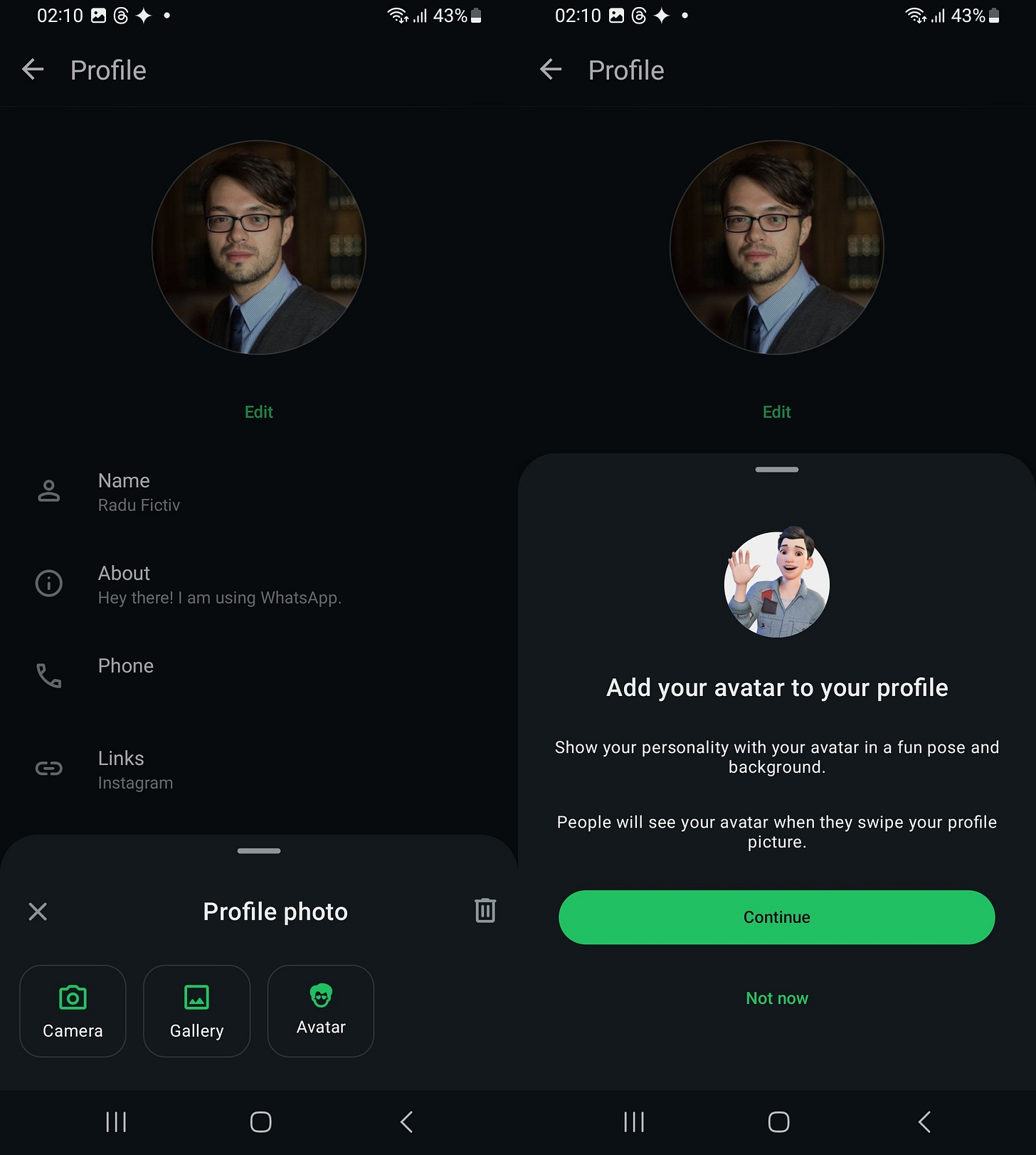The width and height of the screenshot is (1036, 1155).
Task: Open the Links Instagram row
Action: 259,769
